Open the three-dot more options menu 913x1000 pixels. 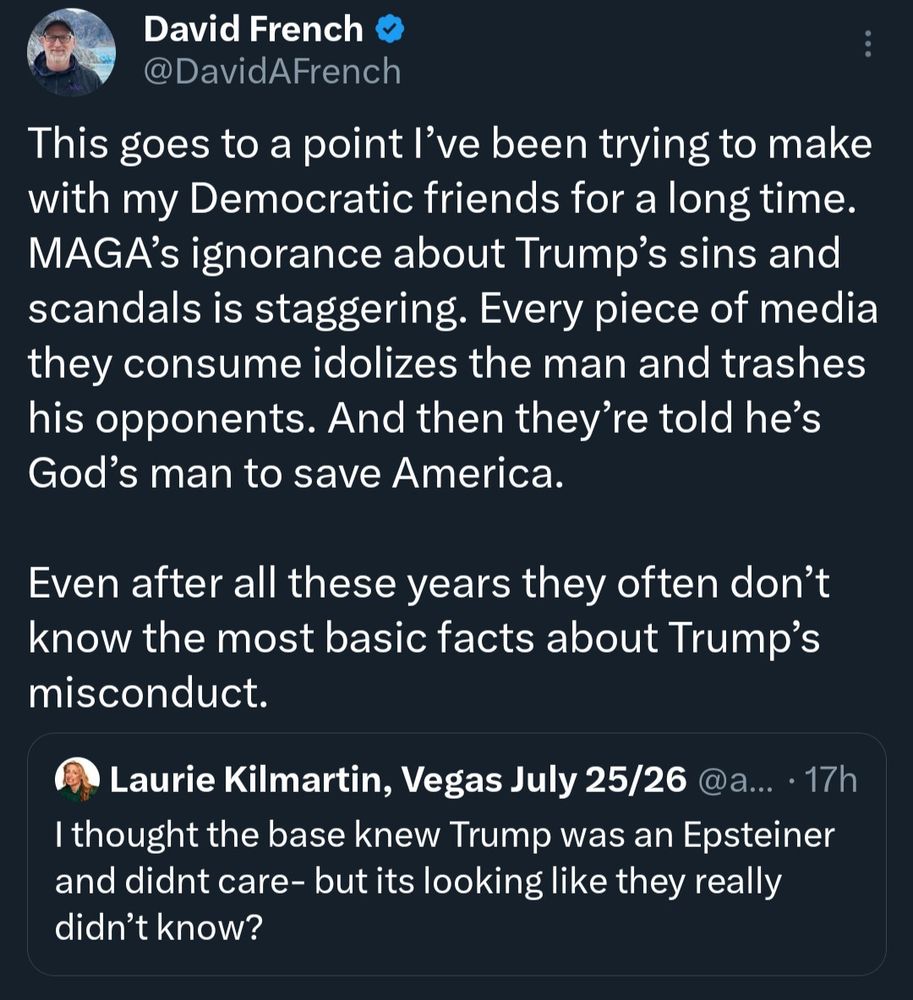point(866,44)
